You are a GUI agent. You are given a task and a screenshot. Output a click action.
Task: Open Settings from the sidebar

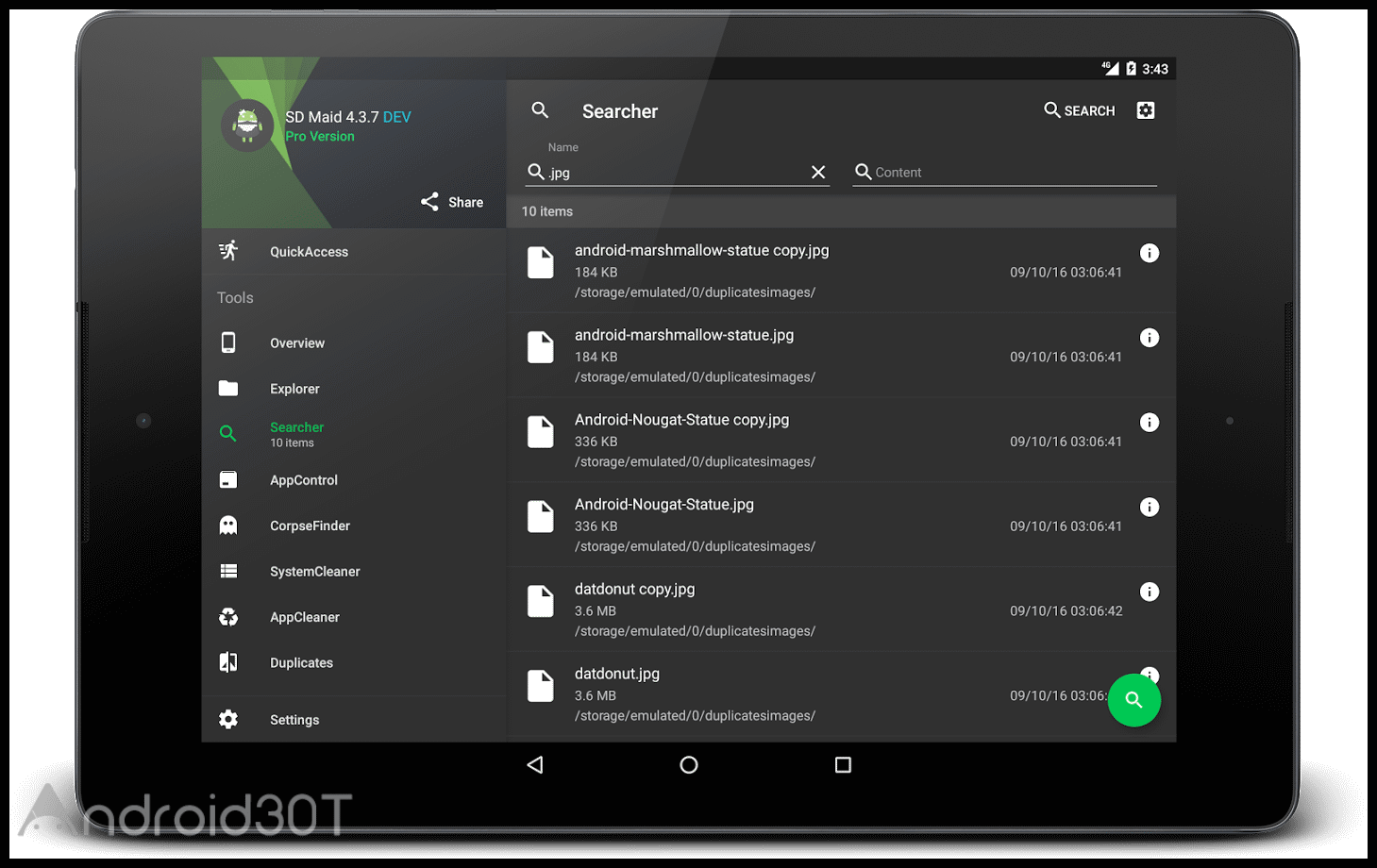point(354,719)
